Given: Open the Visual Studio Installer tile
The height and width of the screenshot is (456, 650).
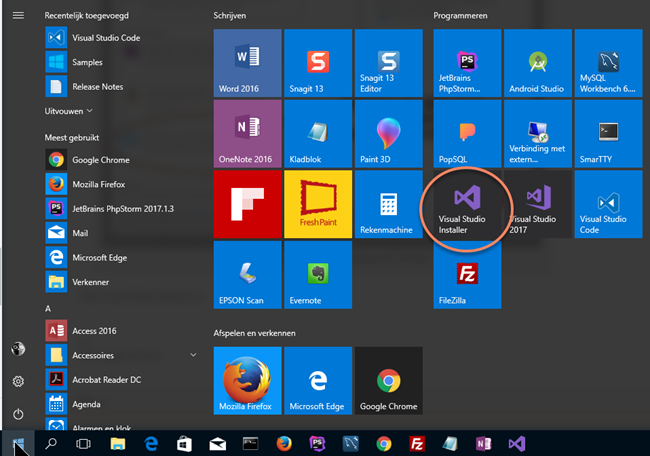Looking at the screenshot, I should pos(467,204).
